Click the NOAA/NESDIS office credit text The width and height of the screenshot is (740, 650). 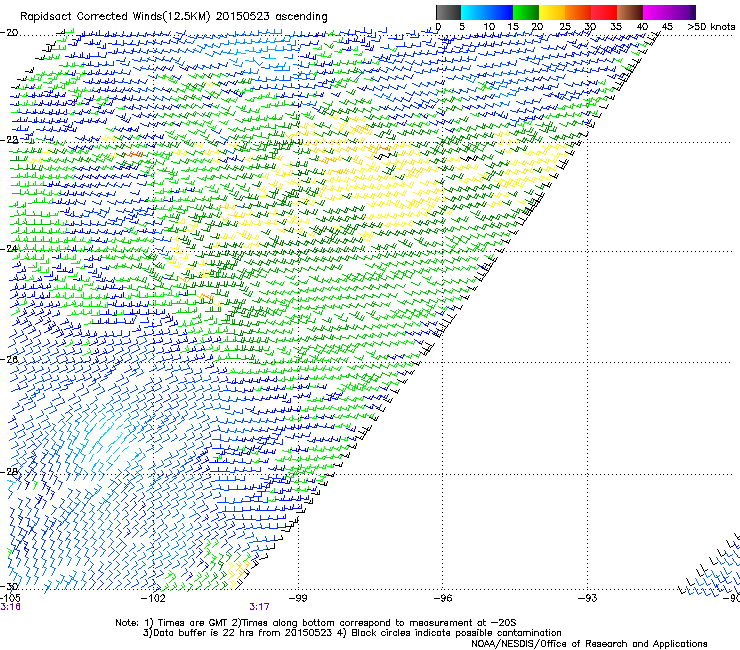coord(589,643)
